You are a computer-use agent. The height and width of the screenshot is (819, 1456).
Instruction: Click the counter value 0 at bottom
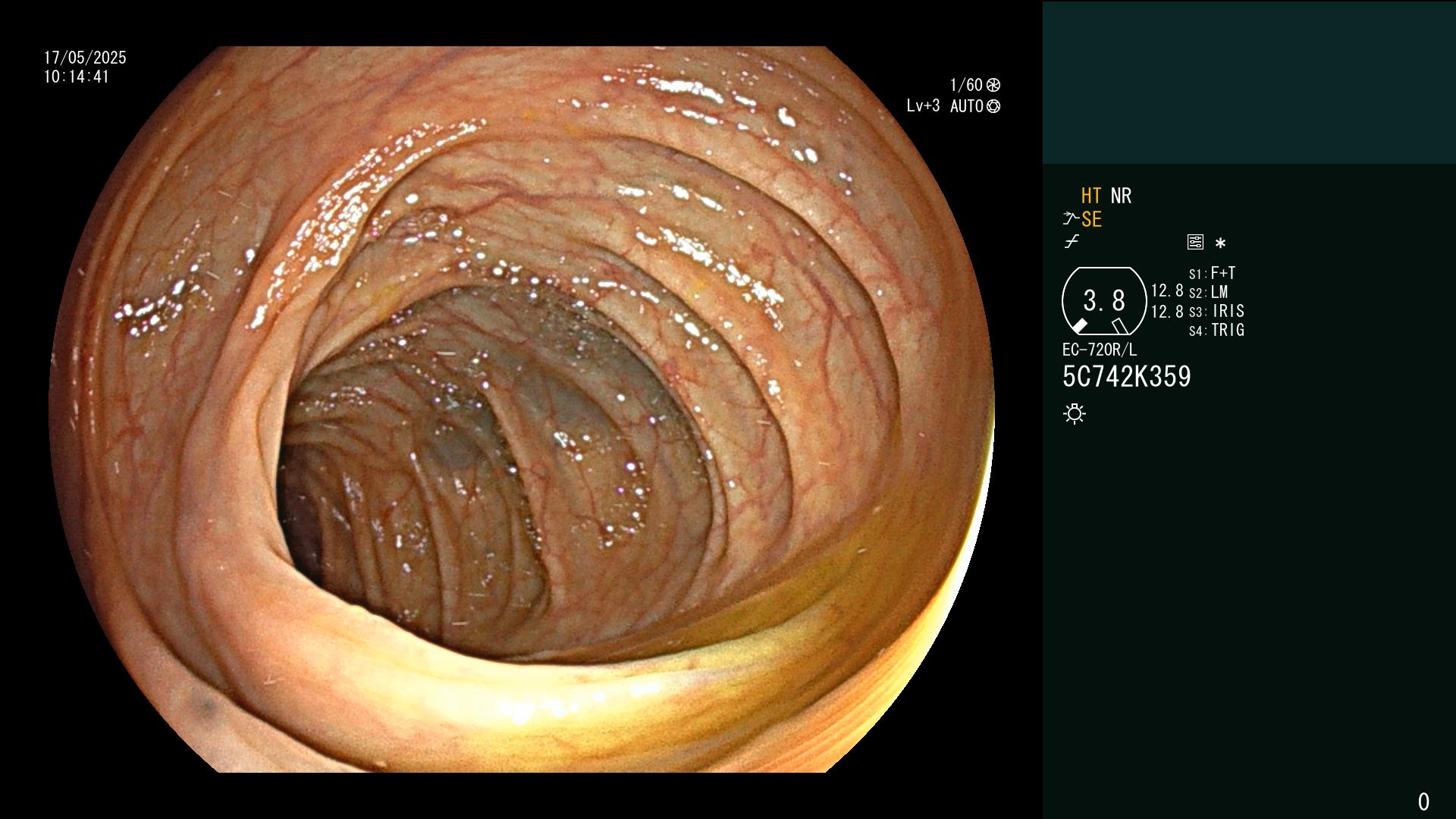click(1423, 802)
